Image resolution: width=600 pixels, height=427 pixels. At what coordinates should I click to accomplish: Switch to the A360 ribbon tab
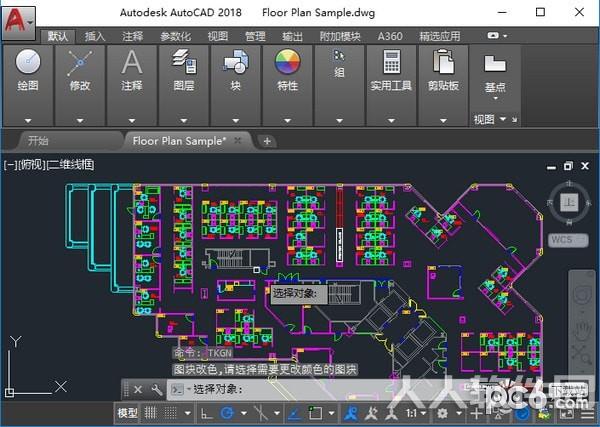point(390,36)
